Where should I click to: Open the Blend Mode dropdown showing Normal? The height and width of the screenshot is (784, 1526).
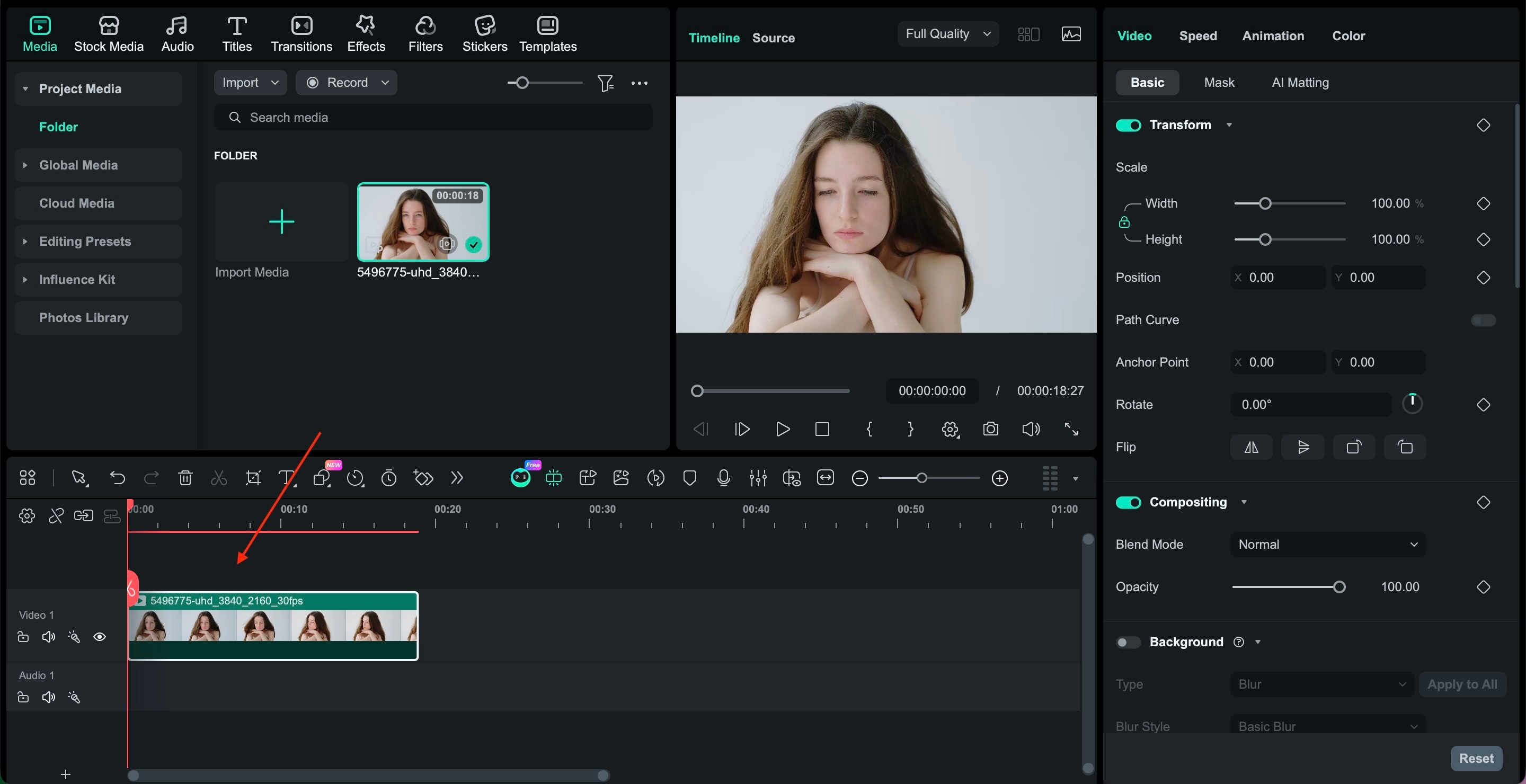1327,544
